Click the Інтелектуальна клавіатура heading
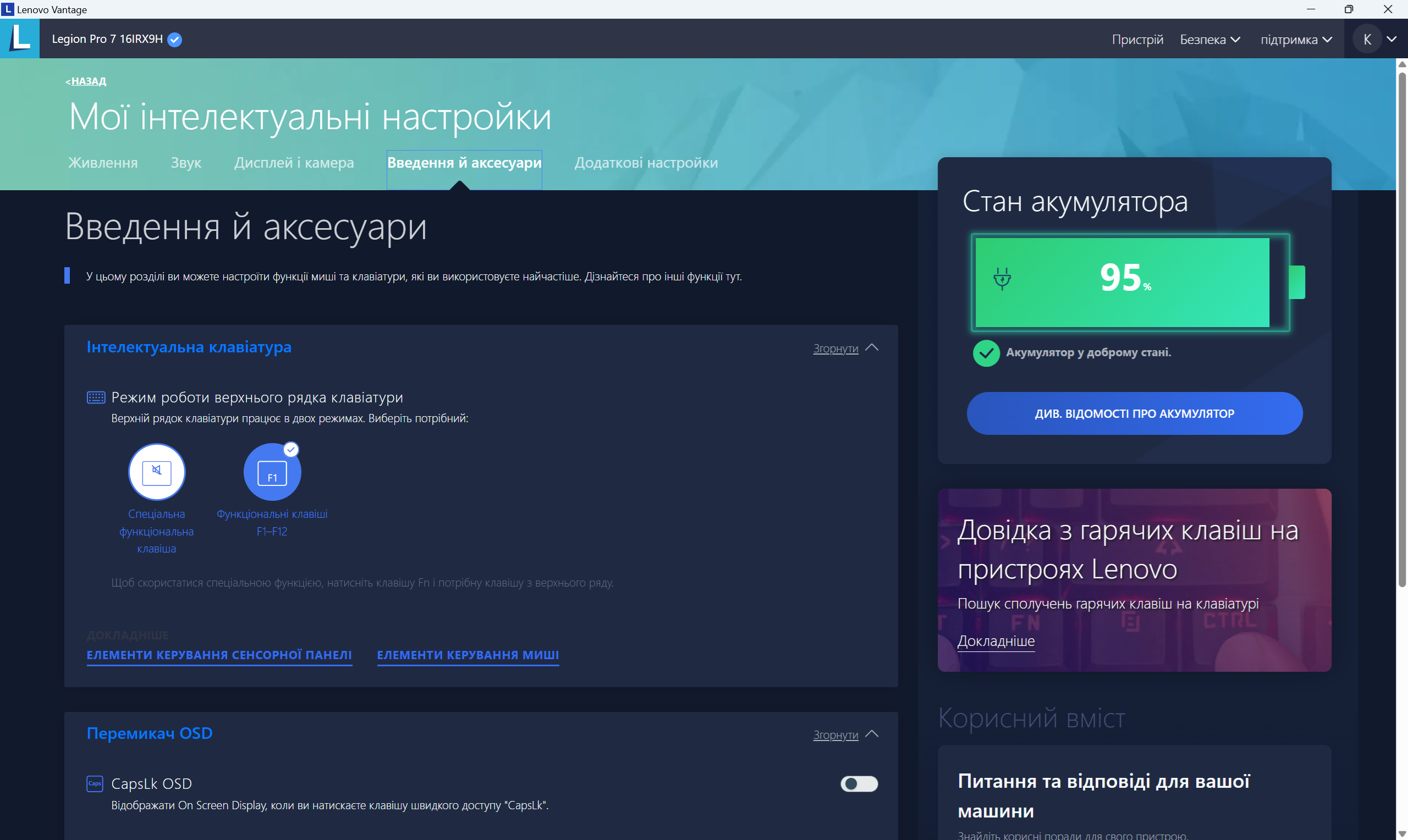1408x840 pixels. coord(189,347)
